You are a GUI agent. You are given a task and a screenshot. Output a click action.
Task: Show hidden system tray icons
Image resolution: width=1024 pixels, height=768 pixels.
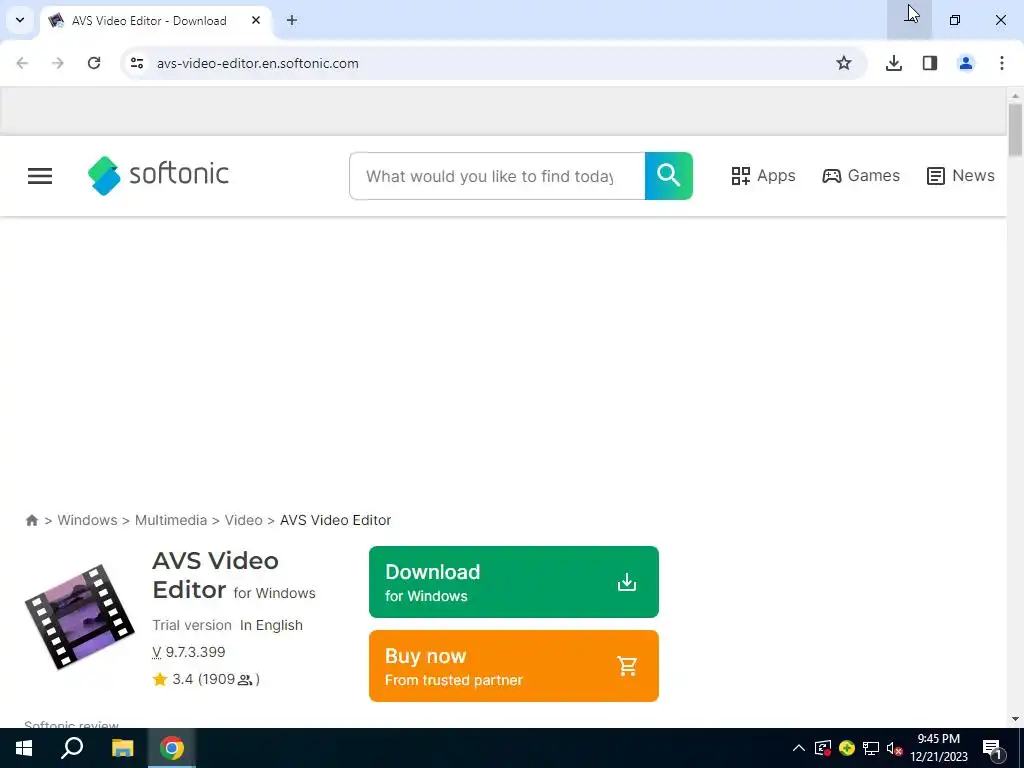(799, 748)
